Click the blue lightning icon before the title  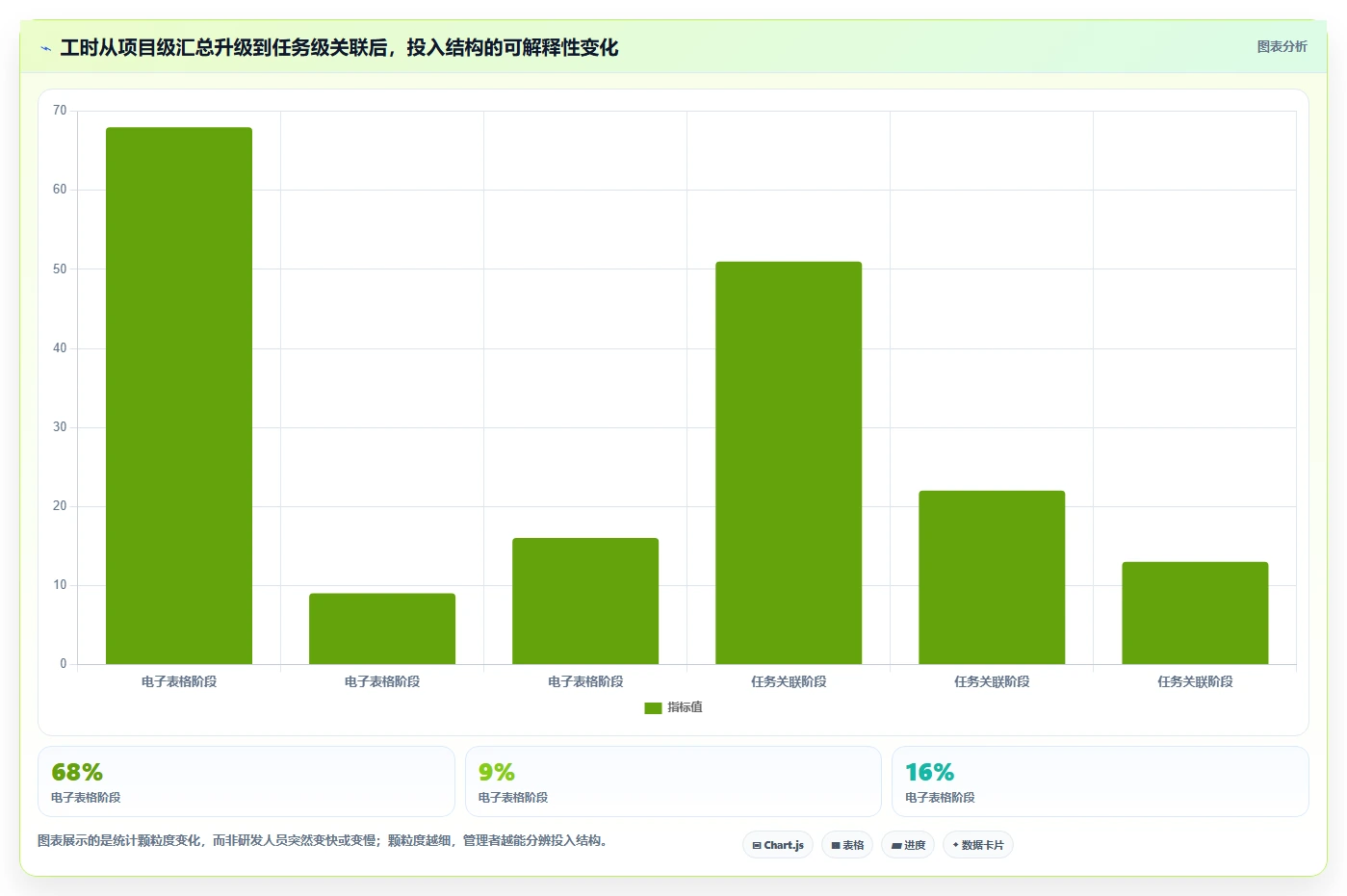pos(45,48)
